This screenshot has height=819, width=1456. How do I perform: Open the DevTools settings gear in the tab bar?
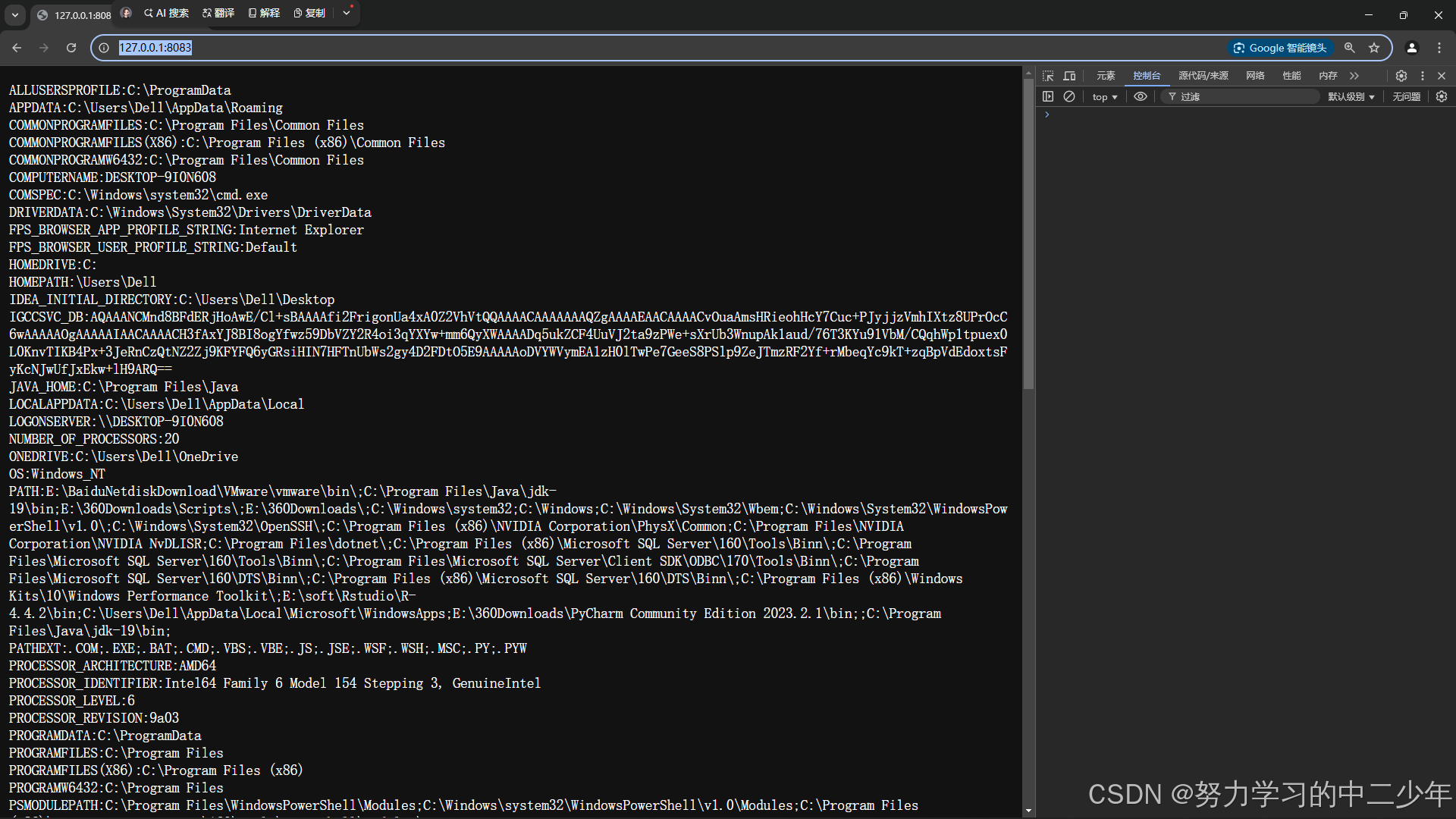1401,76
